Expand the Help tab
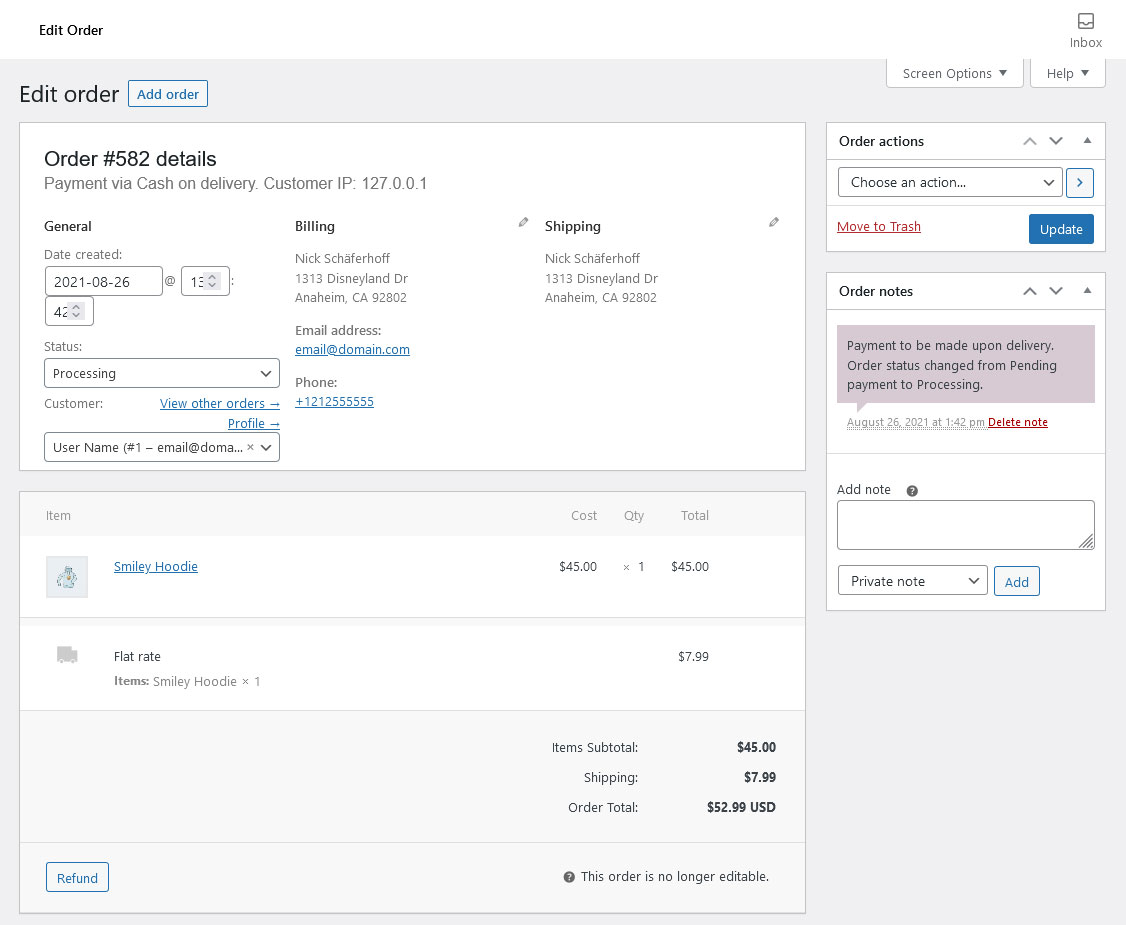 (1067, 73)
